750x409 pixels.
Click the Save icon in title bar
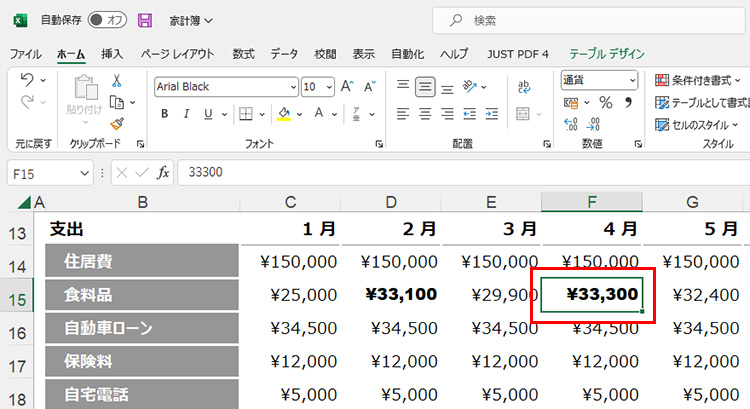(x=145, y=20)
